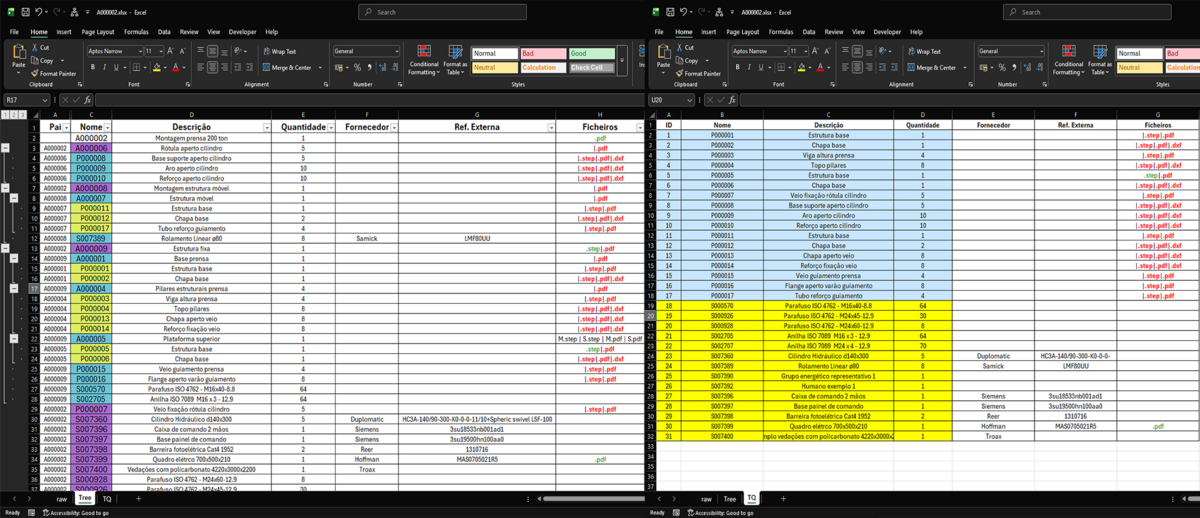This screenshot has width=1200, height=518.
Task: Open Insert tab in left window
Action: 64,32
